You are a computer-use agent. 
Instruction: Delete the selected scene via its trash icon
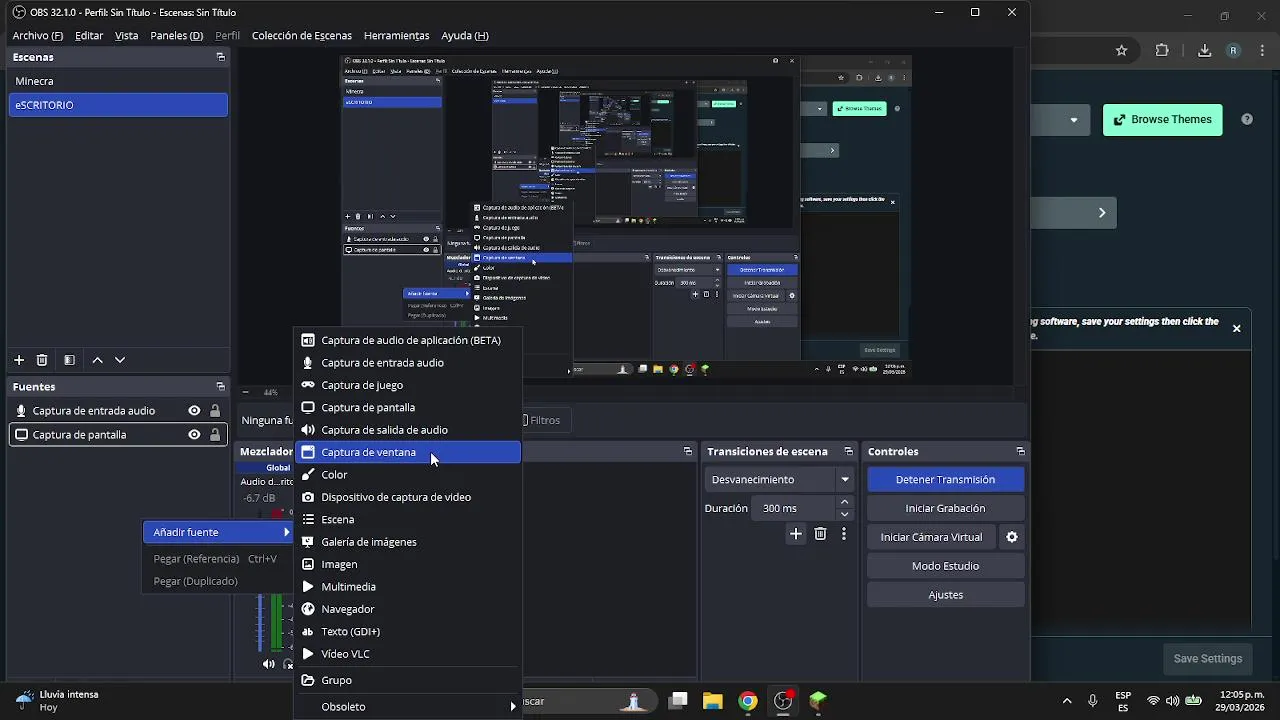[x=42, y=360]
